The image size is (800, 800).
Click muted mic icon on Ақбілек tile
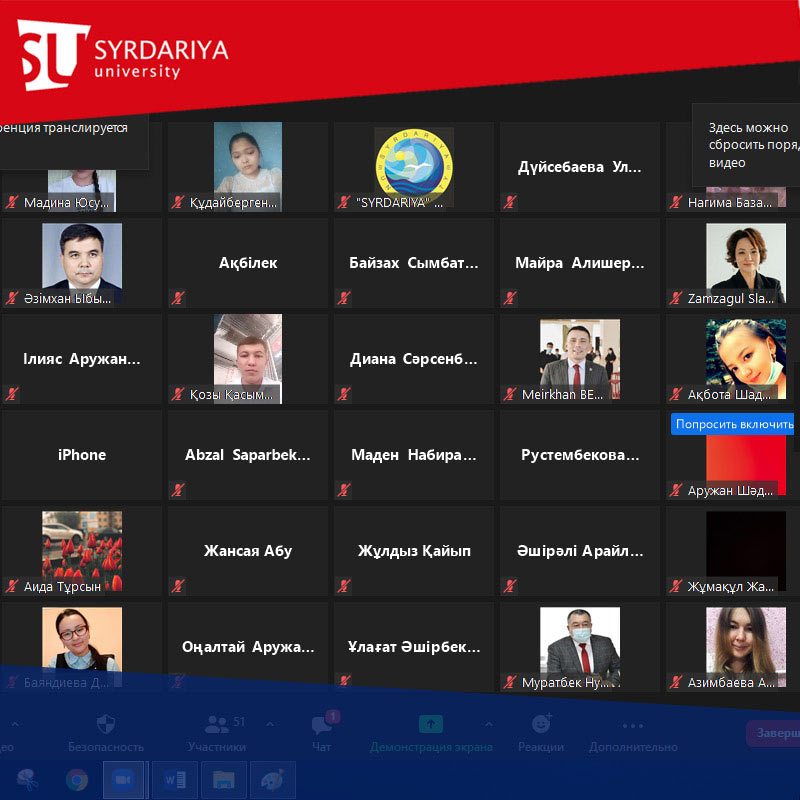tap(179, 298)
